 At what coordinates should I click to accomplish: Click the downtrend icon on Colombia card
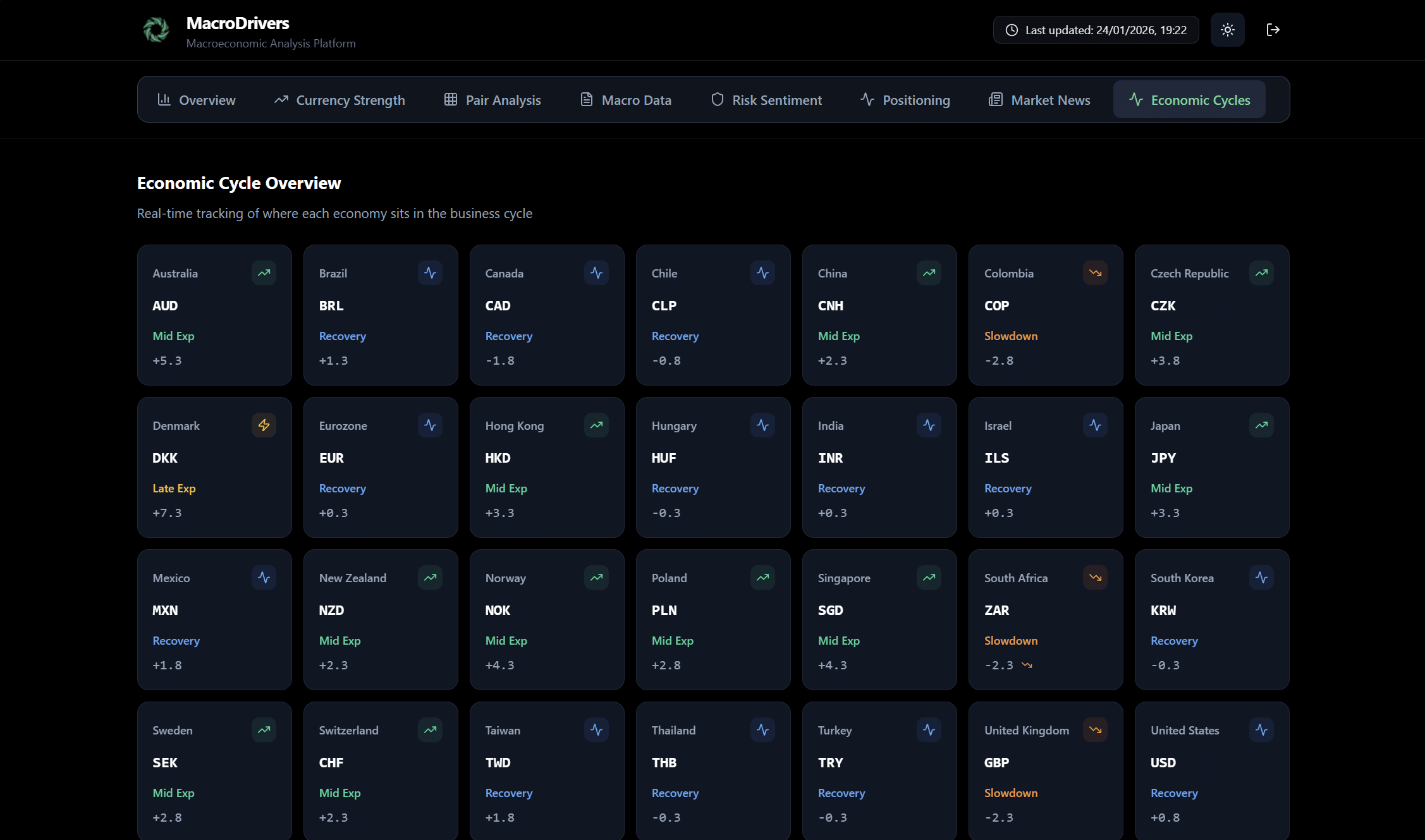(x=1095, y=273)
